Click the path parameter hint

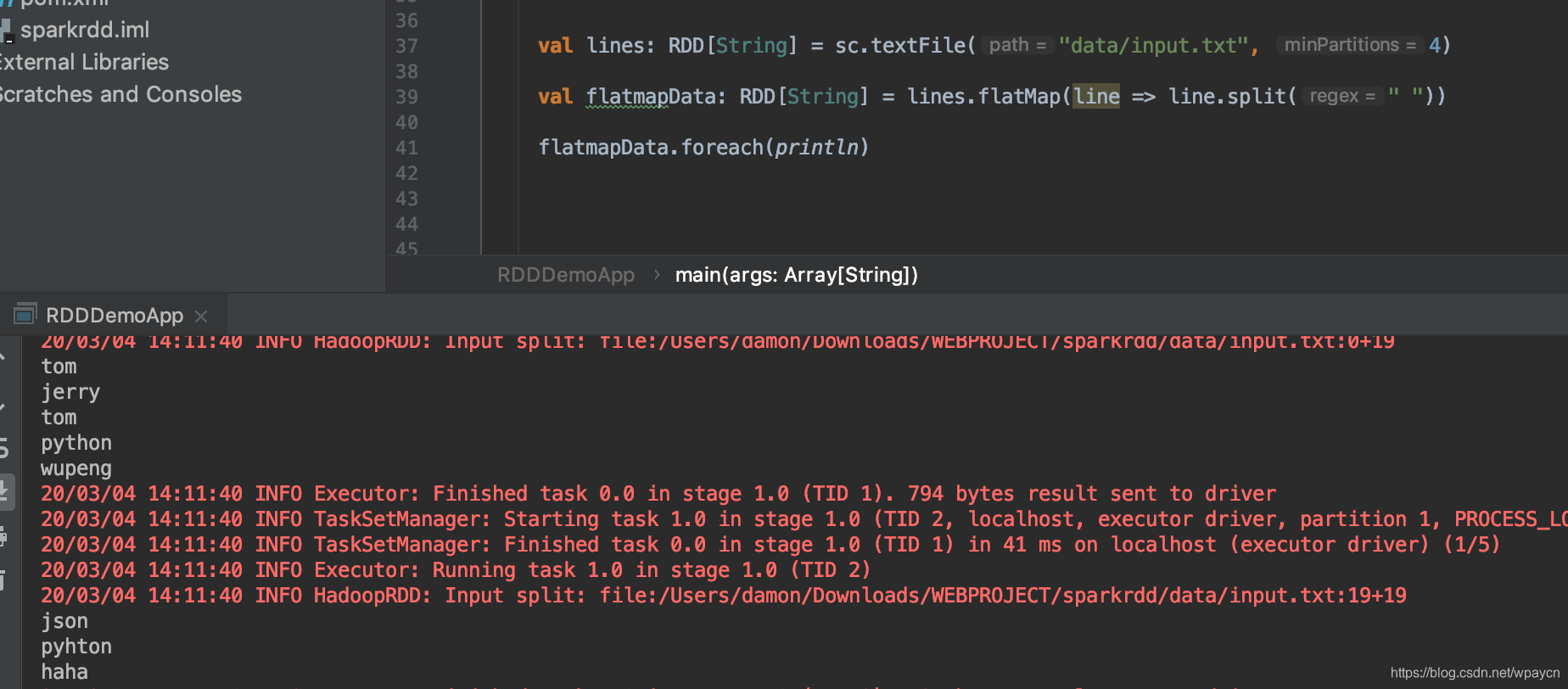click(1017, 45)
